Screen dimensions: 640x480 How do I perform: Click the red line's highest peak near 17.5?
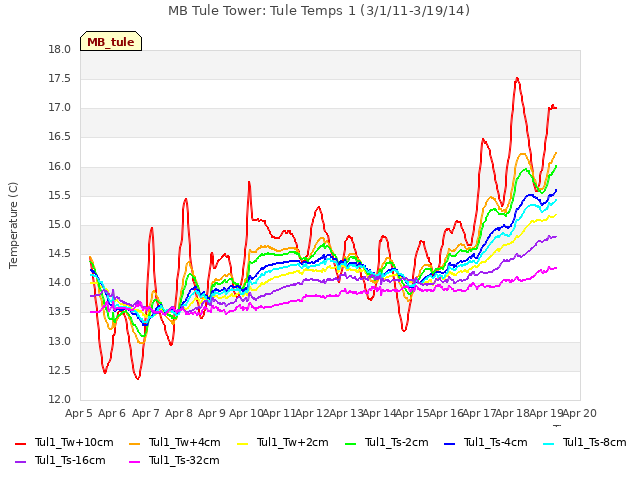click(517, 78)
